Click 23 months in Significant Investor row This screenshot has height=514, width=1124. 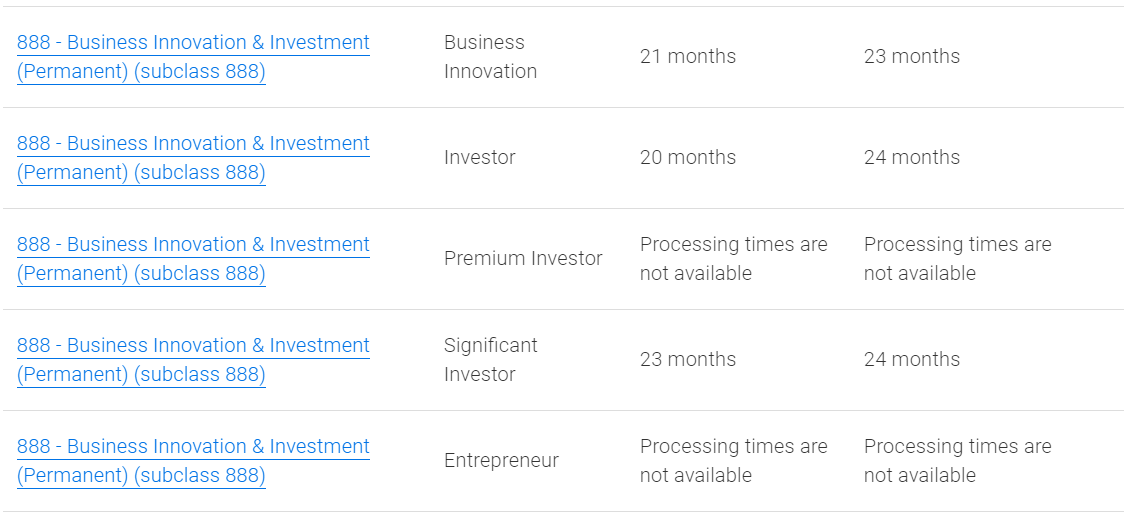(x=688, y=360)
